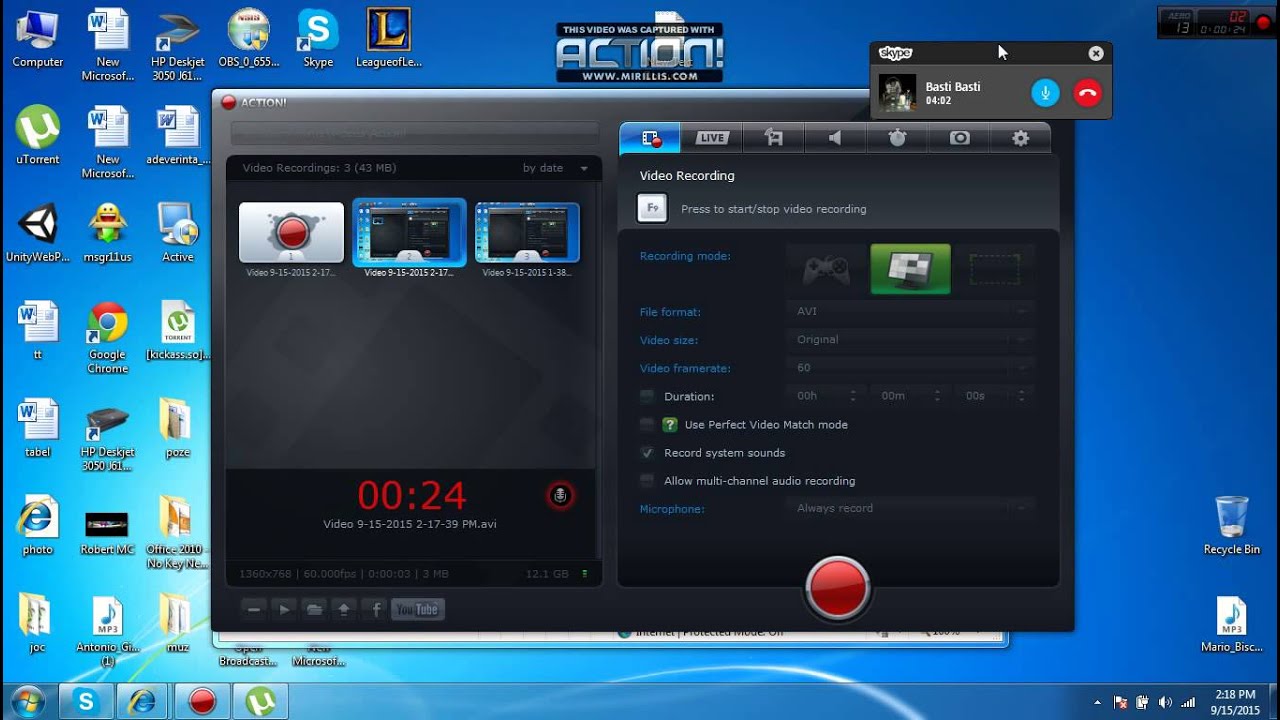Click the Internet Explorer taskbar button
This screenshot has height=720, width=1280.
[x=143, y=702]
